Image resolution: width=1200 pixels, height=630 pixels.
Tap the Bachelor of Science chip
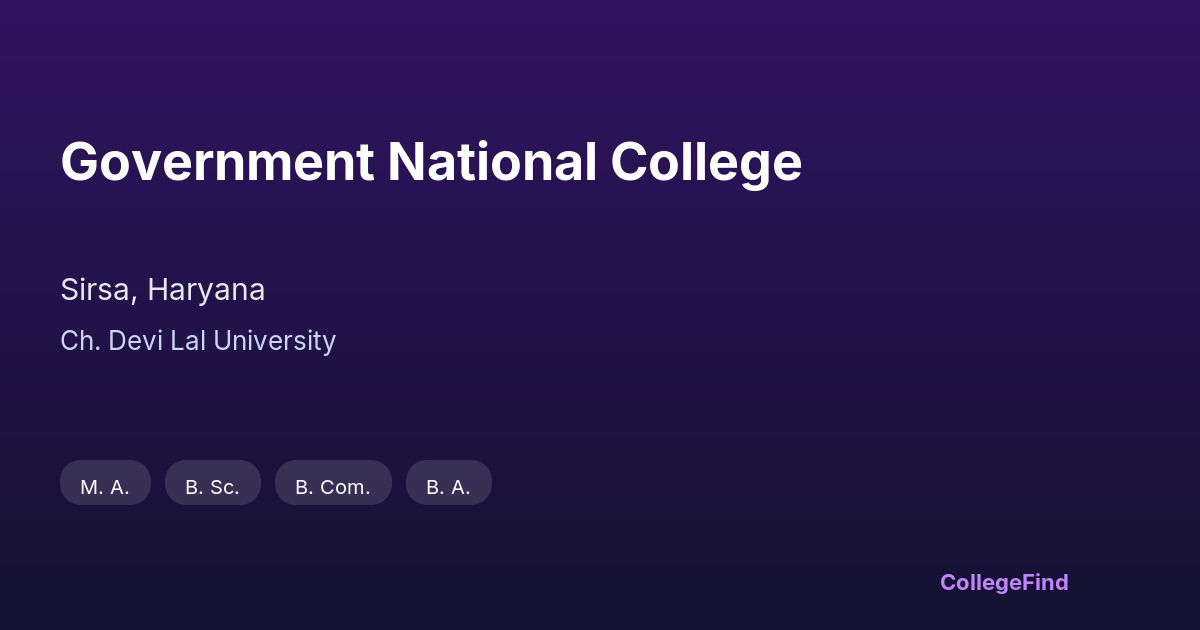click(x=212, y=483)
